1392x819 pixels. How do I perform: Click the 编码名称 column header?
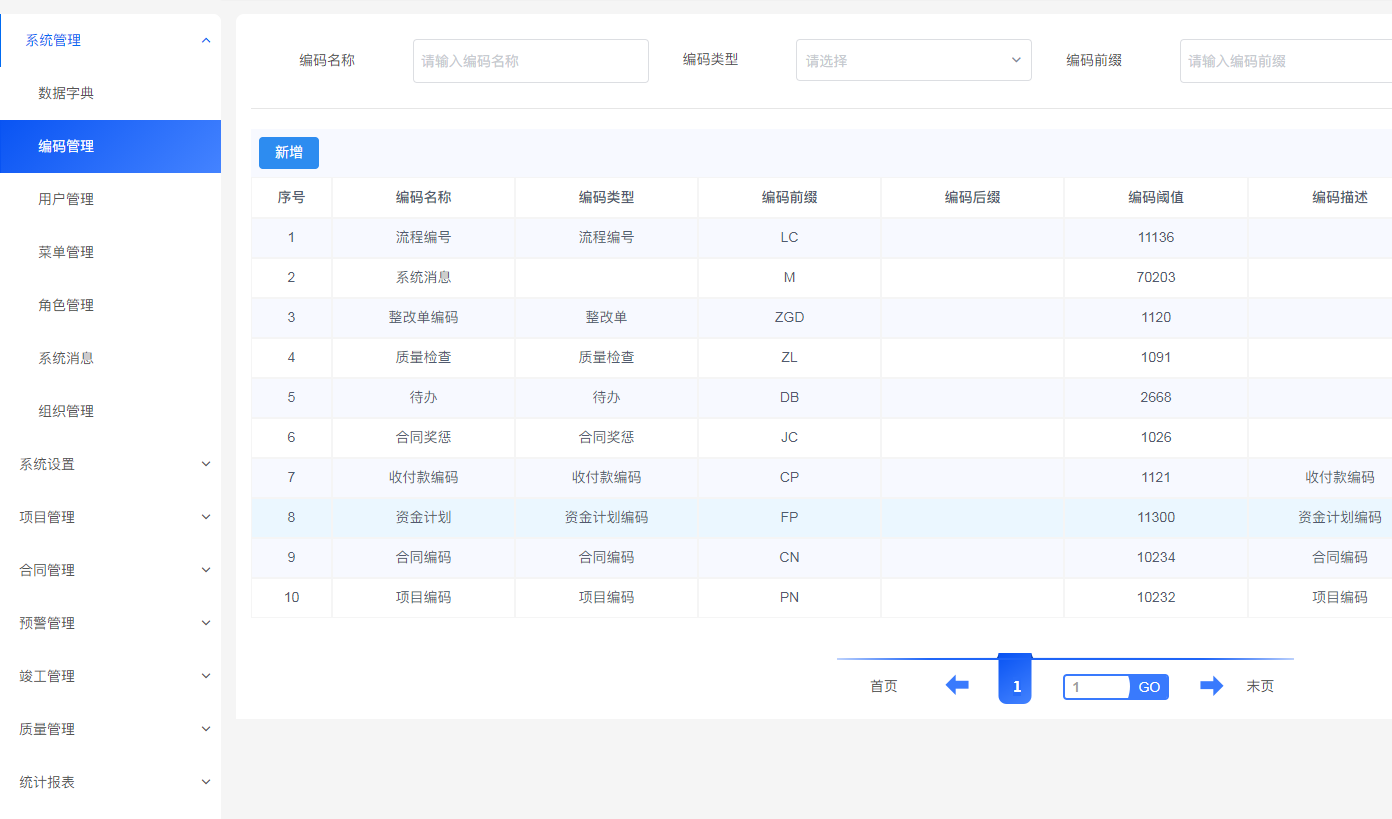[x=424, y=197]
